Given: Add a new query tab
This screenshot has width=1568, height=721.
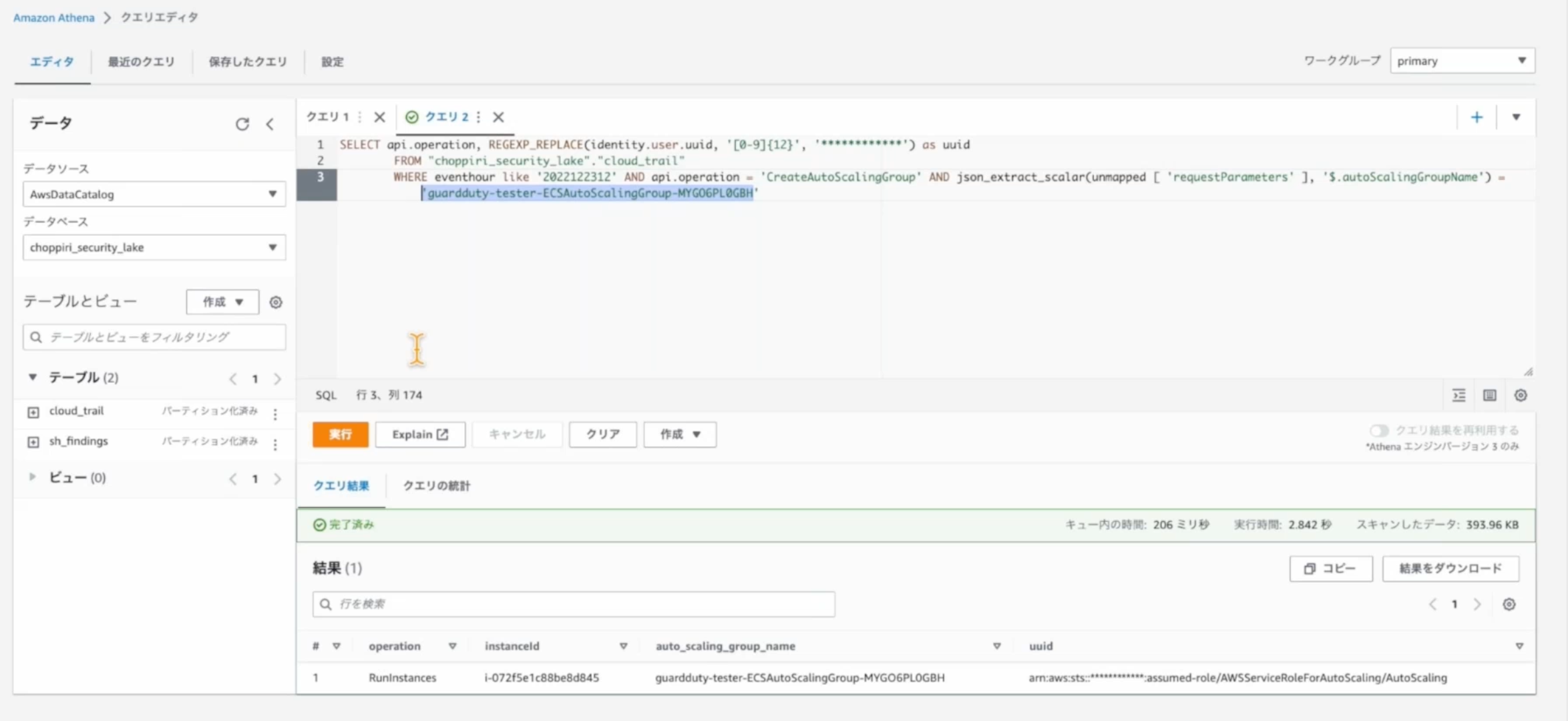Looking at the screenshot, I should point(1477,118).
